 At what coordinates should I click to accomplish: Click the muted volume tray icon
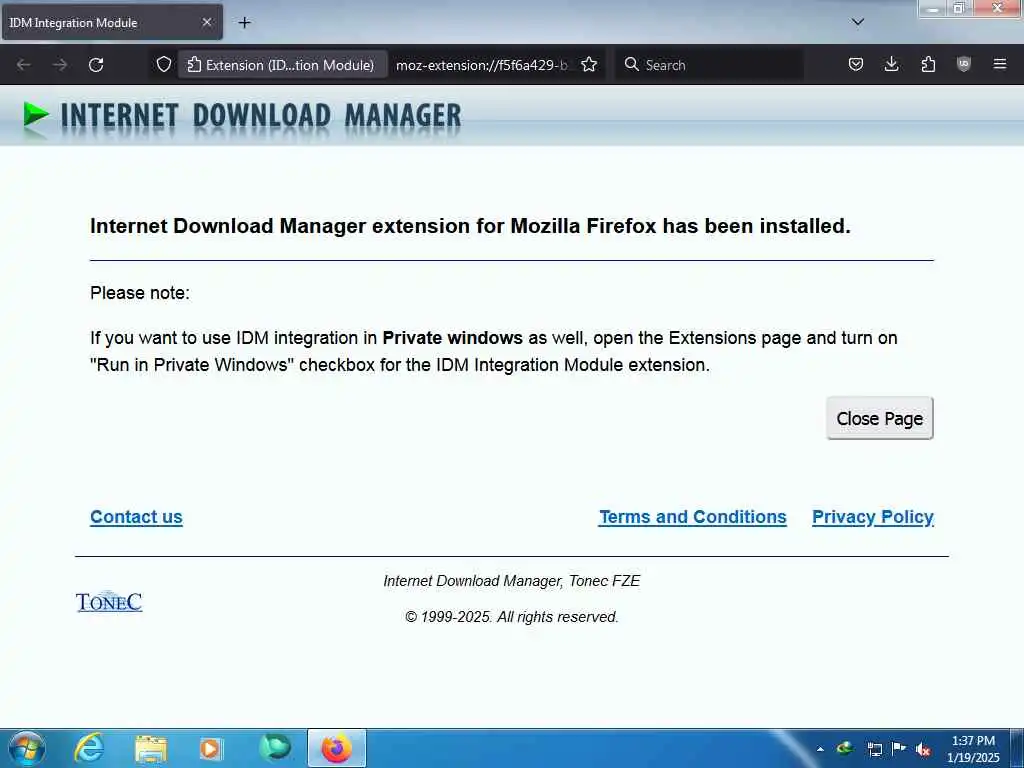[923, 749]
